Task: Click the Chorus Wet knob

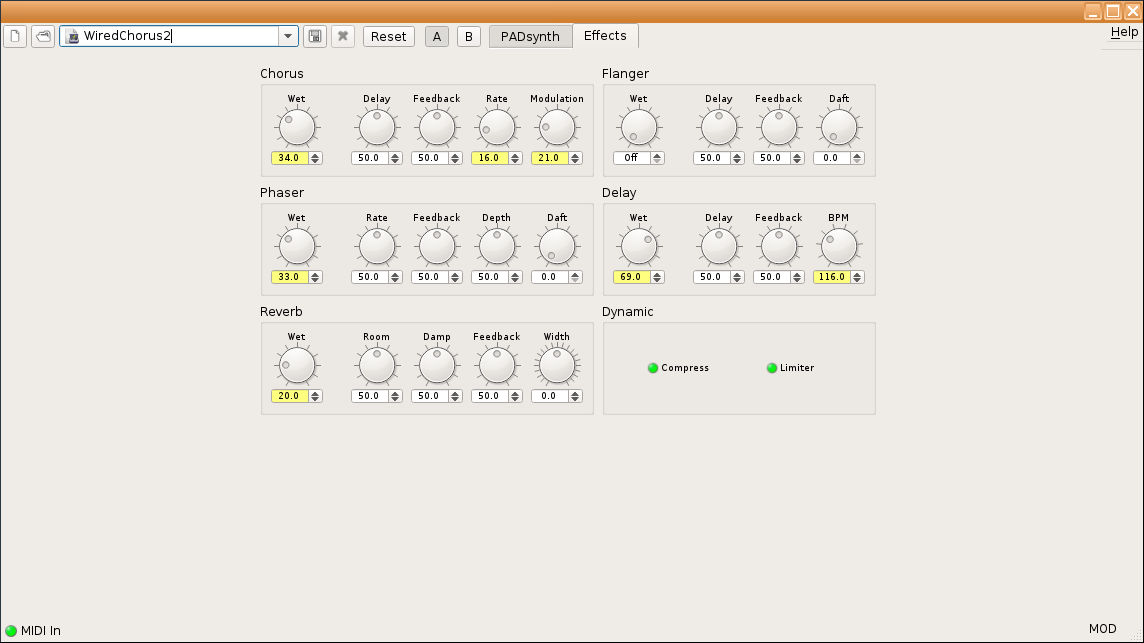Action: click(x=297, y=128)
